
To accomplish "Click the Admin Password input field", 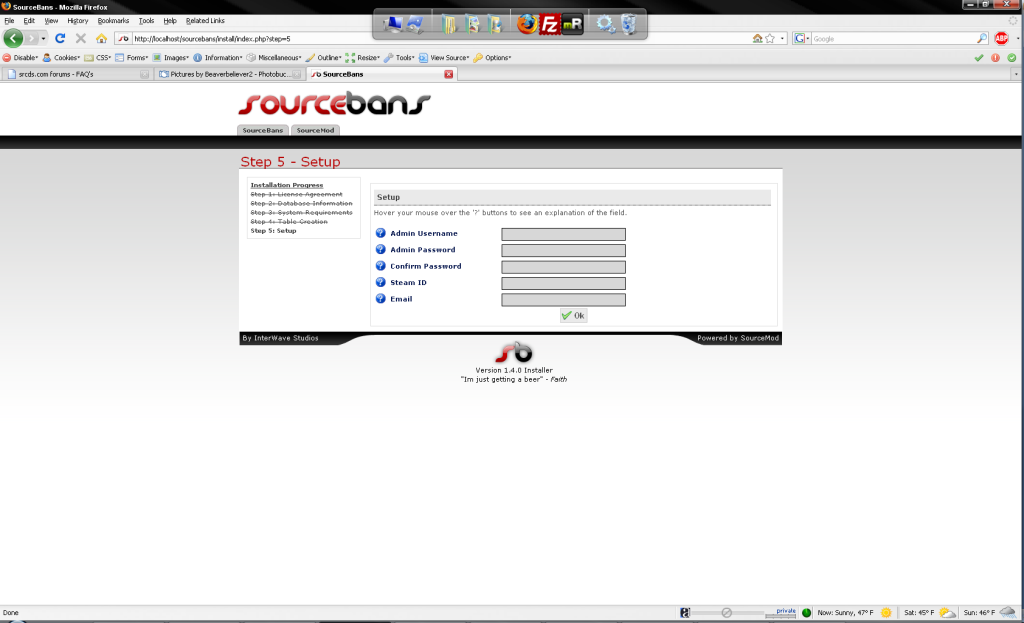I will 563,250.
